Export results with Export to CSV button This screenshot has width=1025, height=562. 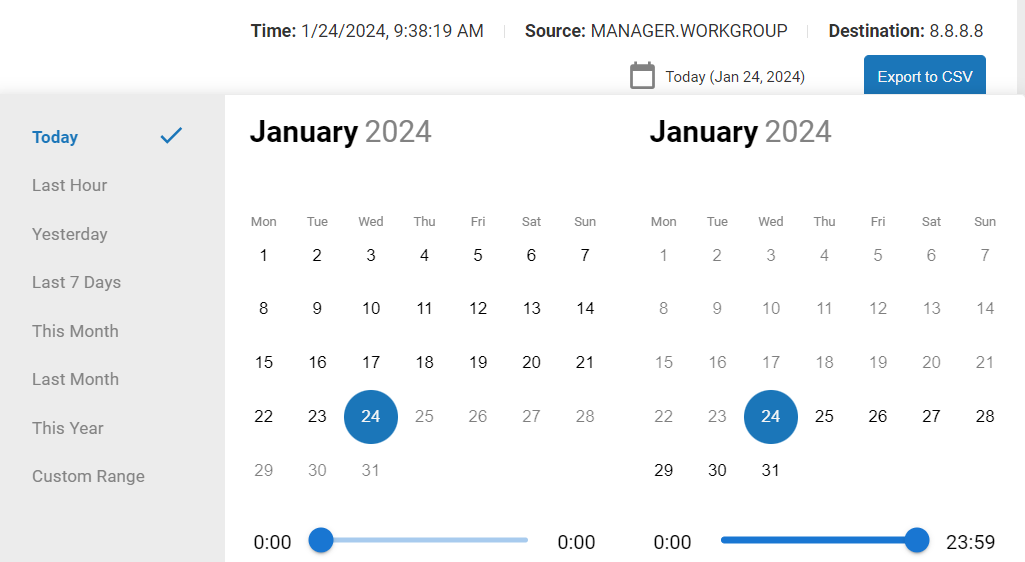coord(924,76)
